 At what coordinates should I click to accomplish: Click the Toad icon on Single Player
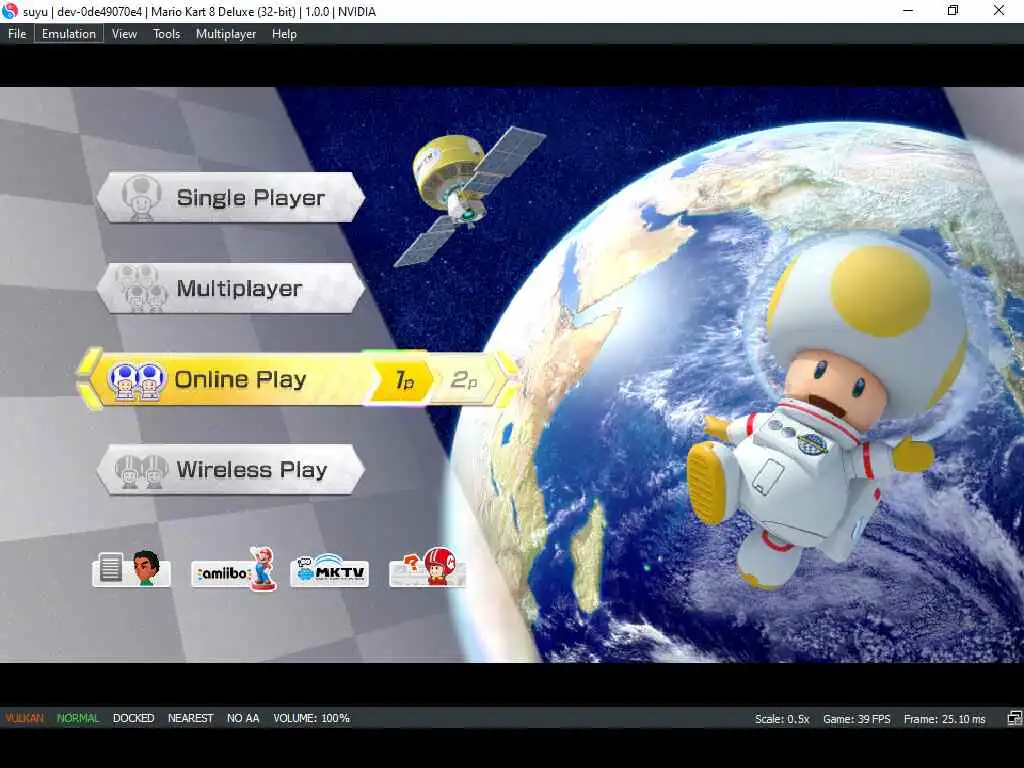pyautogui.click(x=141, y=197)
